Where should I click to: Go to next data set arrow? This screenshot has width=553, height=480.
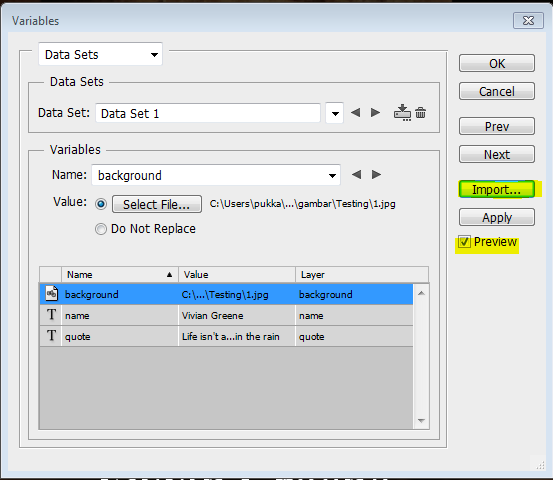coord(376,113)
